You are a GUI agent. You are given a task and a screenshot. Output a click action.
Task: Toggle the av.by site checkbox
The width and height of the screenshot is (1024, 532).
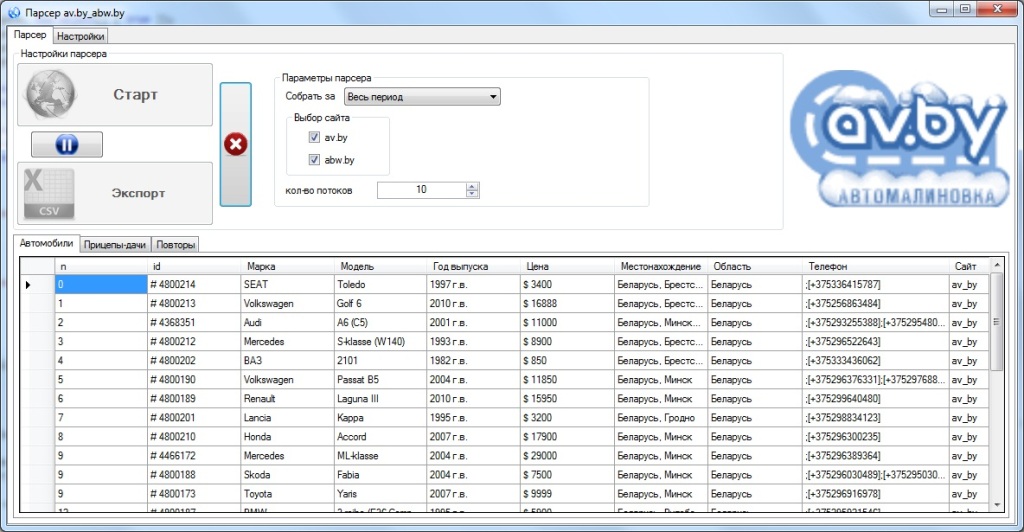[x=314, y=137]
